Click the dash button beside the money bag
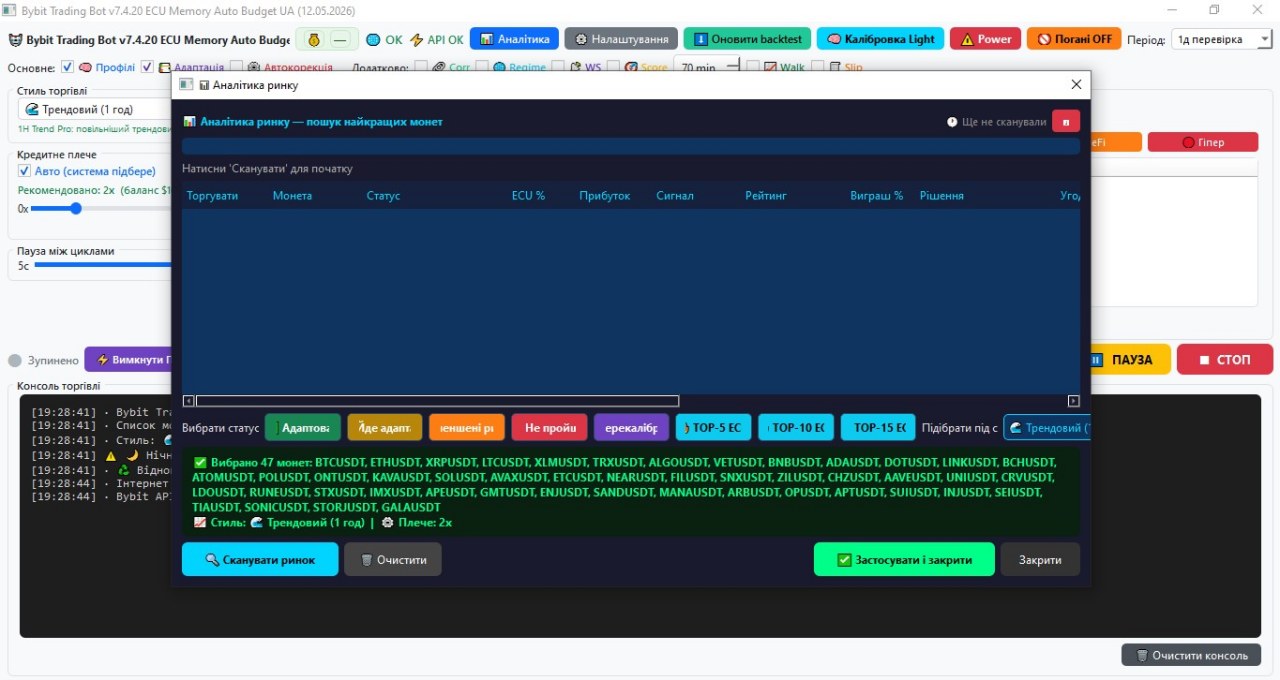The height and width of the screenshot is (680, 1280). (x=342, y=40)
